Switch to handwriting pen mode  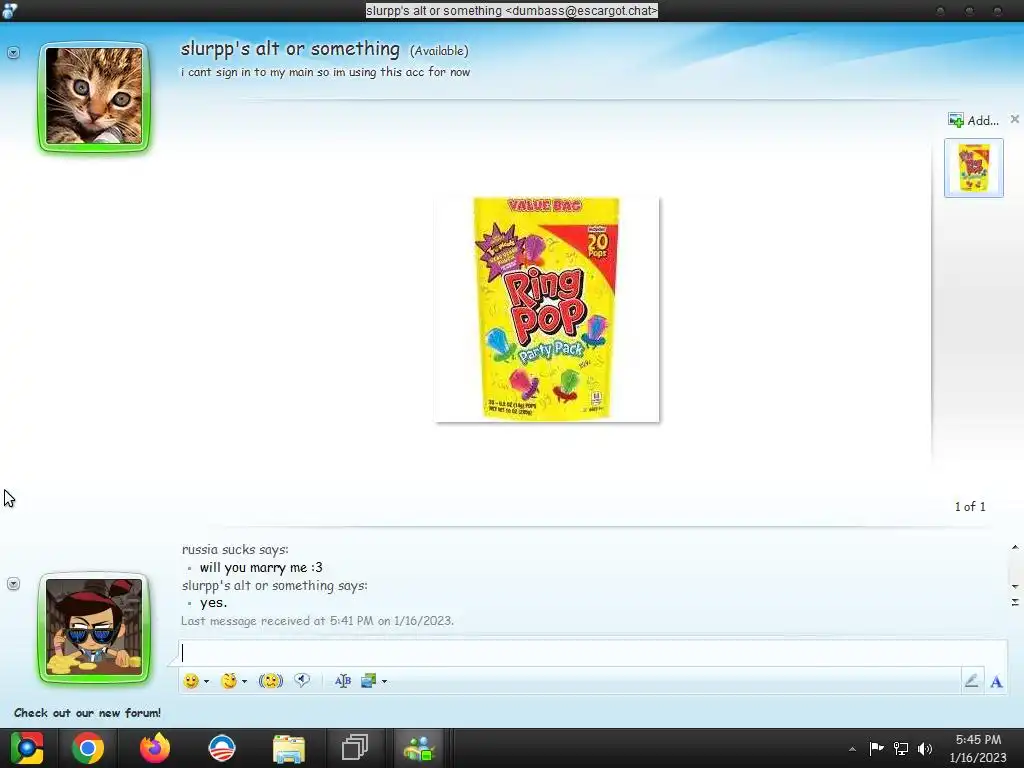[x=972, y=681]
